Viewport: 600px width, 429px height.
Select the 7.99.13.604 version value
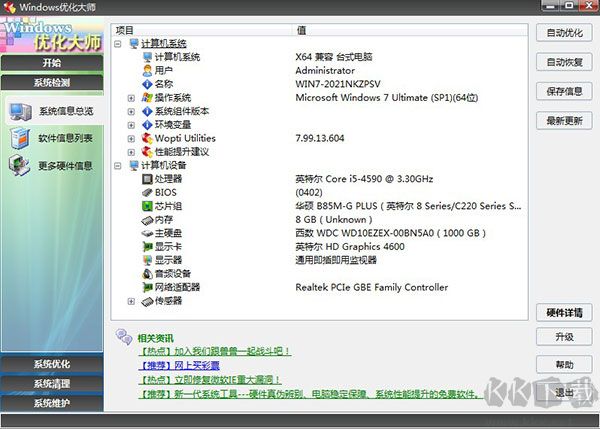[x=320, y=138]
